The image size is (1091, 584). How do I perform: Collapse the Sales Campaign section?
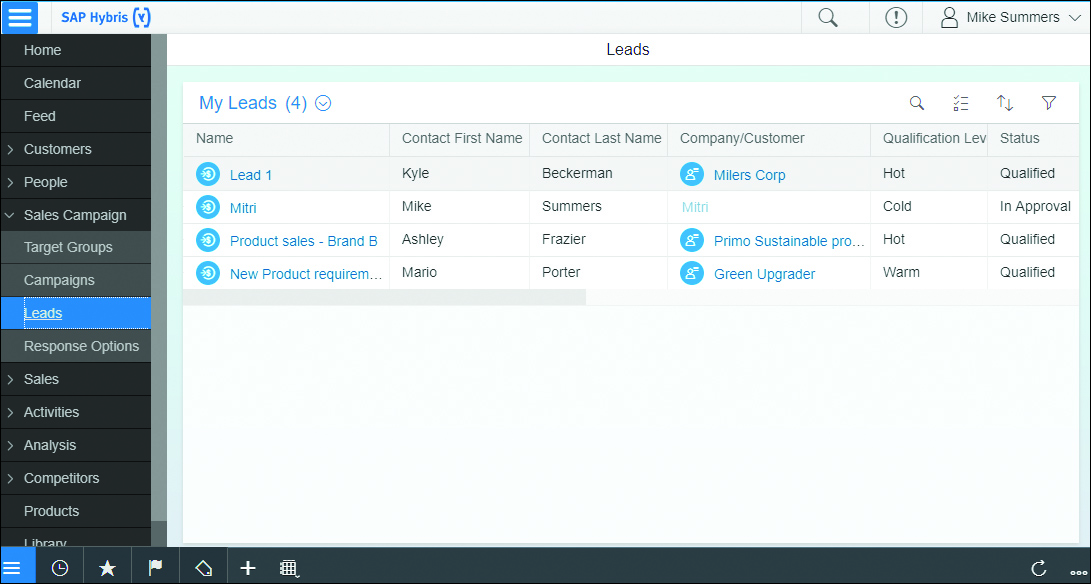(10, 215)
